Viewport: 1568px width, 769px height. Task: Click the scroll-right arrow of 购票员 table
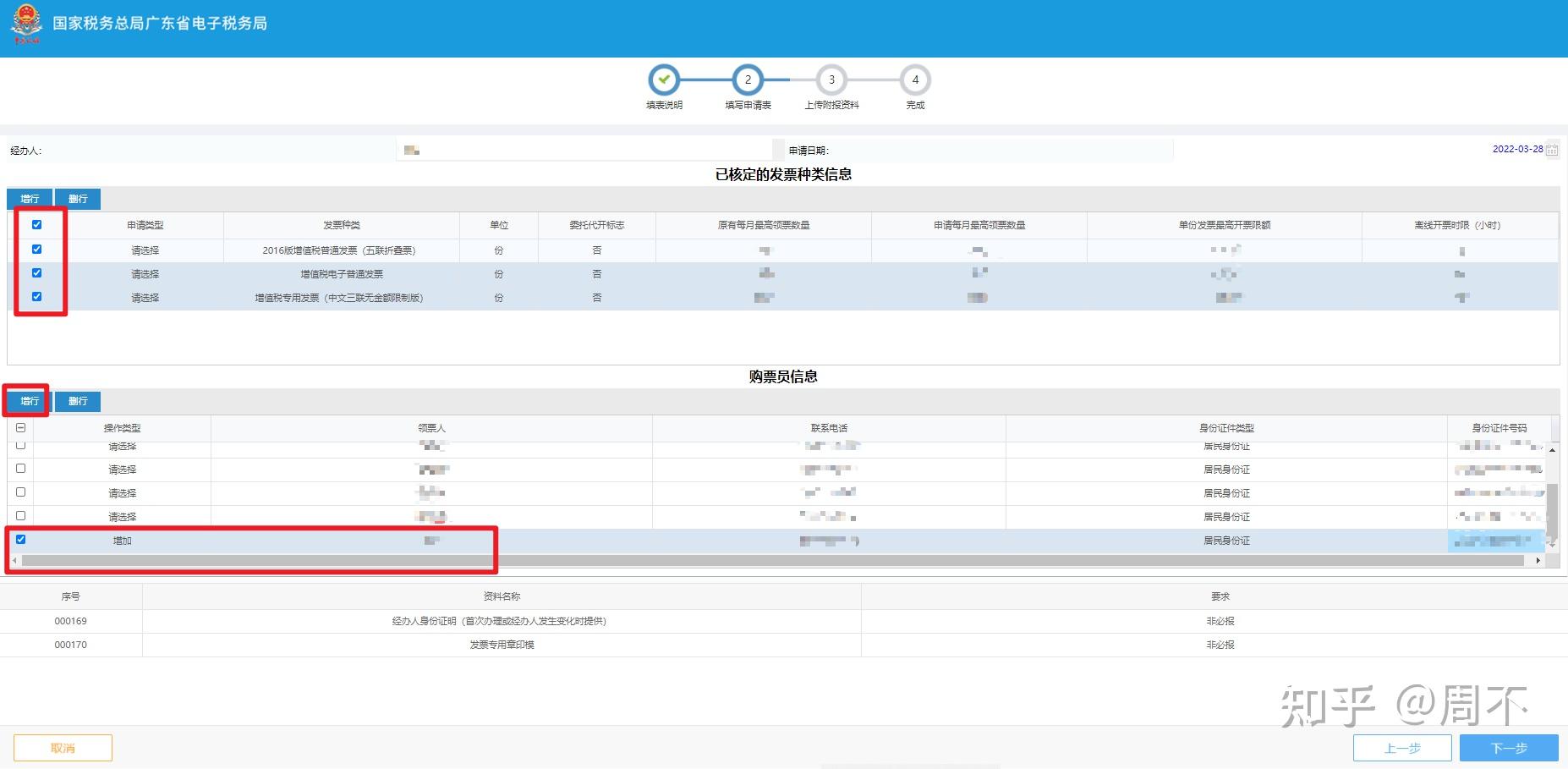[1538, 560]
